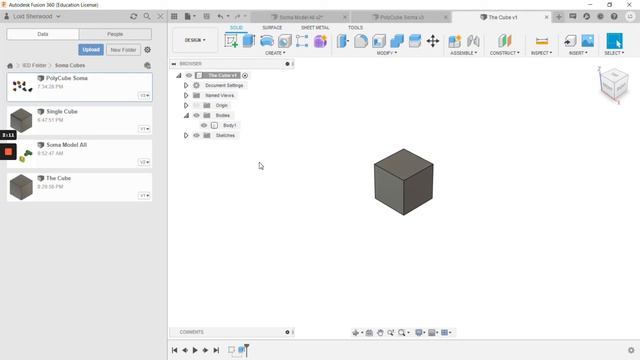Jump to timeline start
The height and width of the screenshot is (360, 640).
pyautogui.click(x=174, y=350)
